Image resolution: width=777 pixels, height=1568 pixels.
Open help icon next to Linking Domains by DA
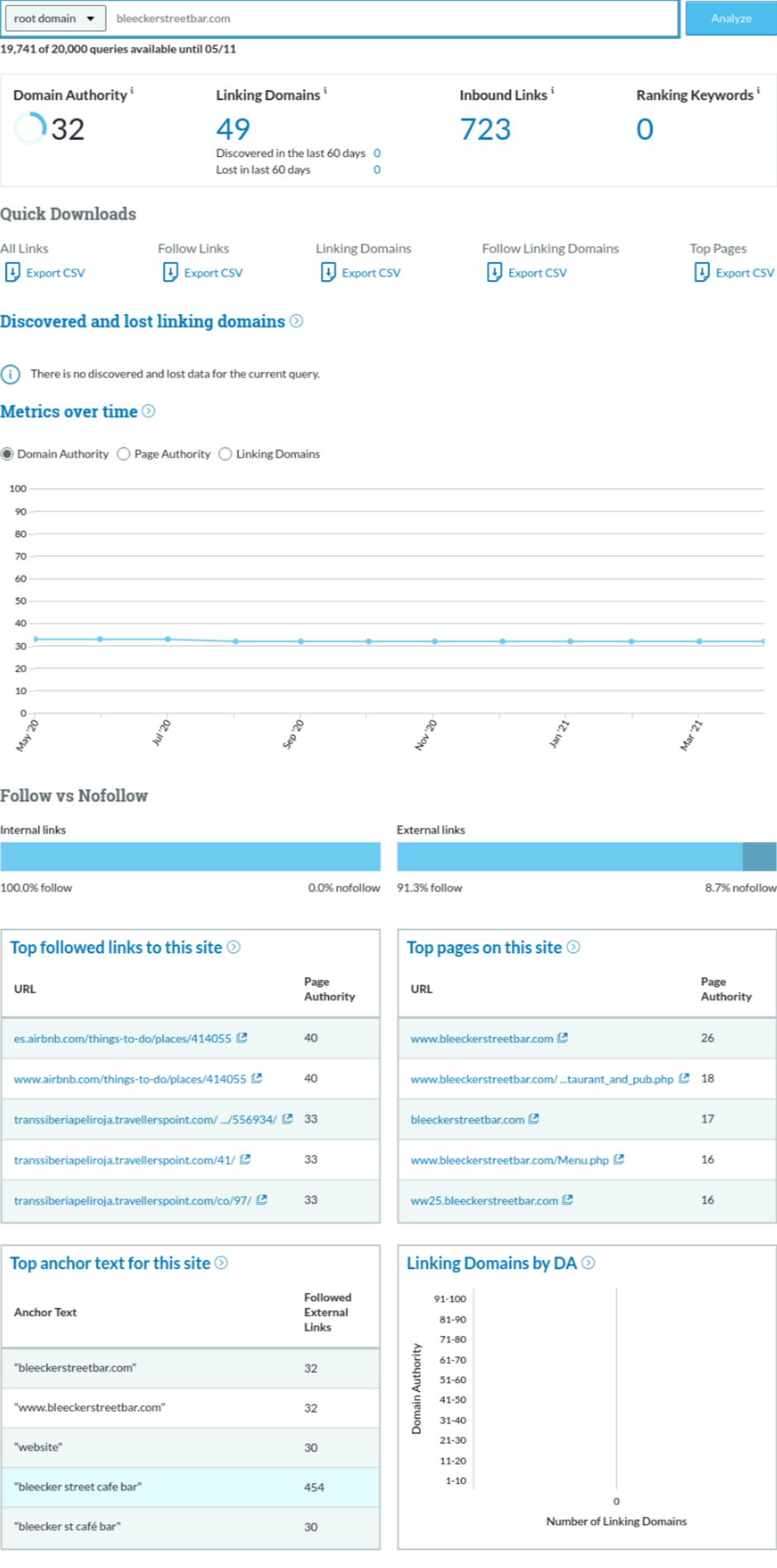(x=589, y=1262)
